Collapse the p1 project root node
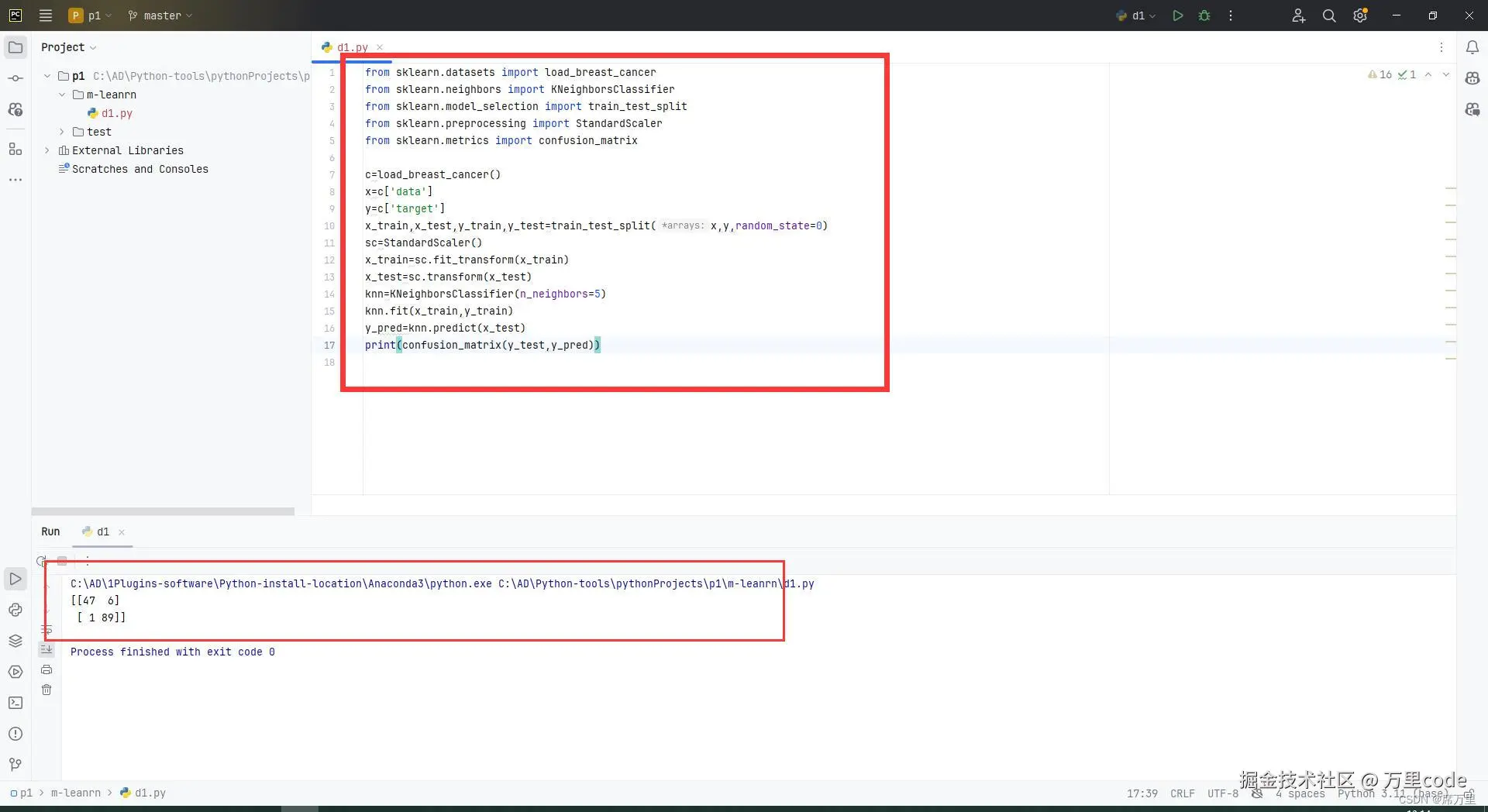Image resolution: width=1488 pixels, height=812 pixels. (x=47, y=76)
